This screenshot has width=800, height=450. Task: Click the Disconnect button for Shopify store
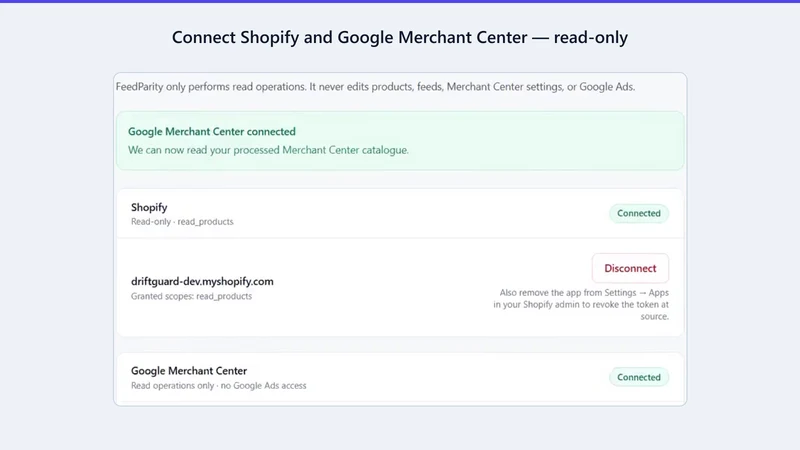coord(630,268)
